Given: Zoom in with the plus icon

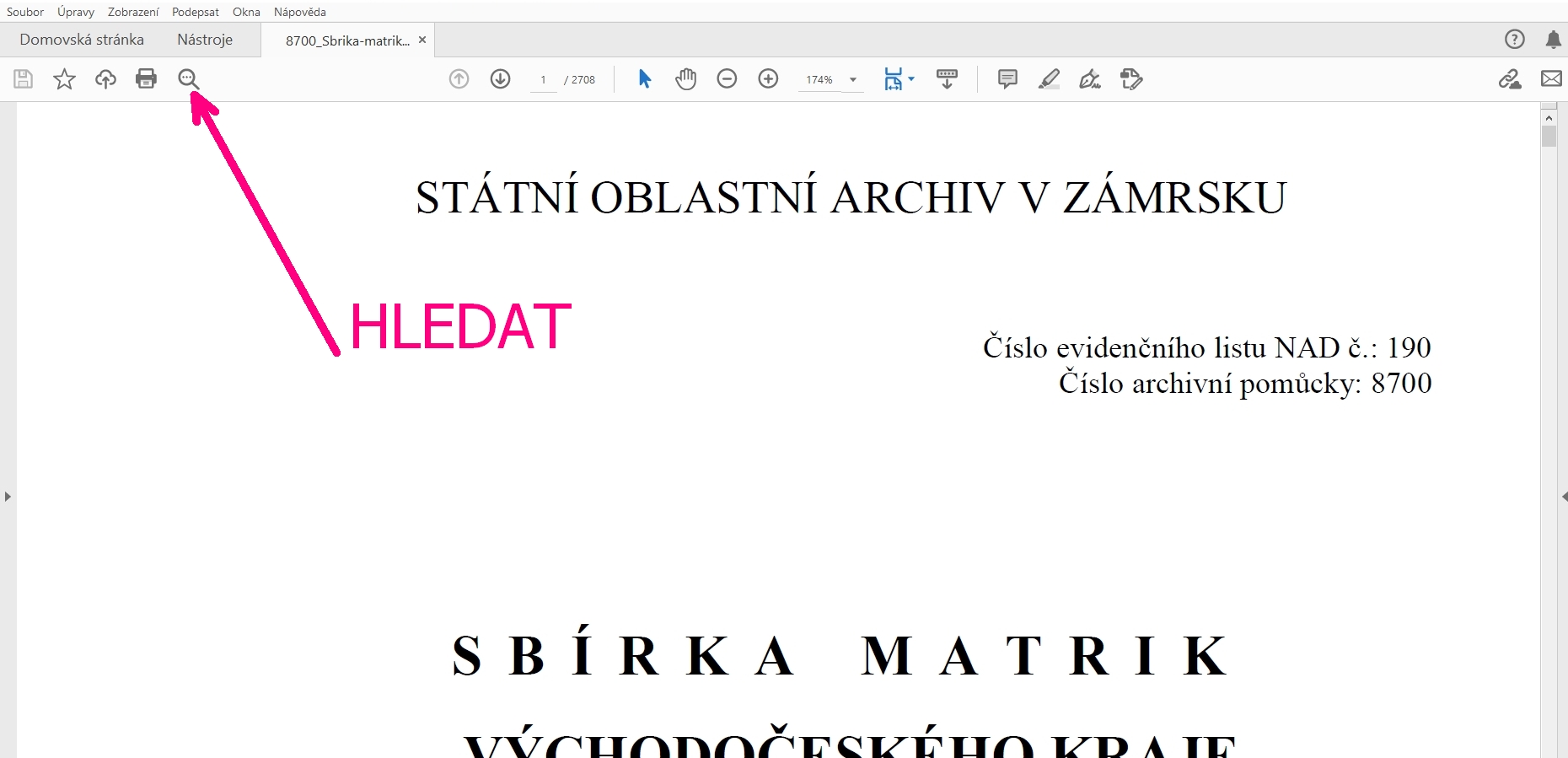Looking at the screenshot, I should tap(768, 79).
